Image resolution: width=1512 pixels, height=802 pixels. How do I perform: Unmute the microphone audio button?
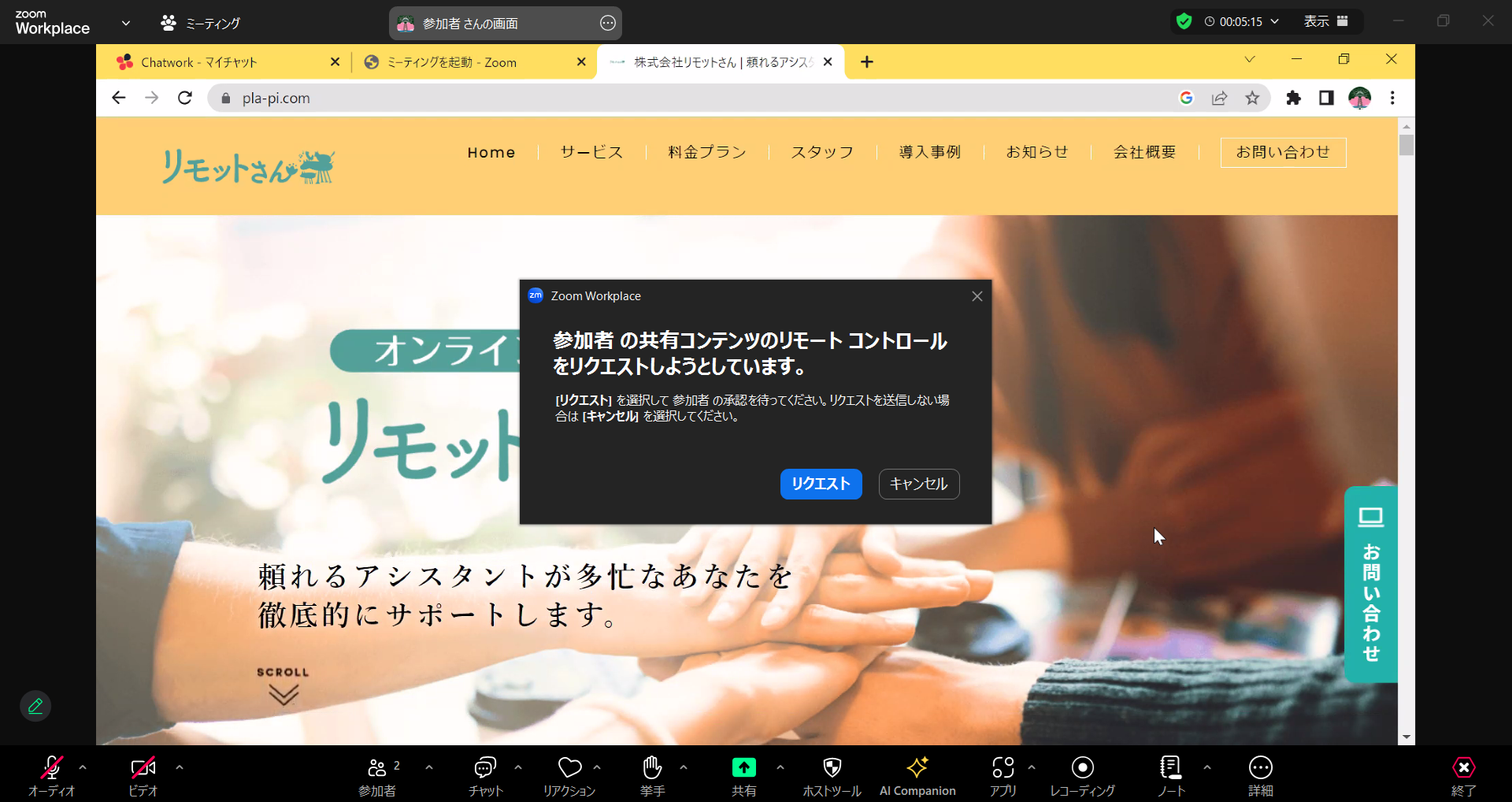click(51, 768)
